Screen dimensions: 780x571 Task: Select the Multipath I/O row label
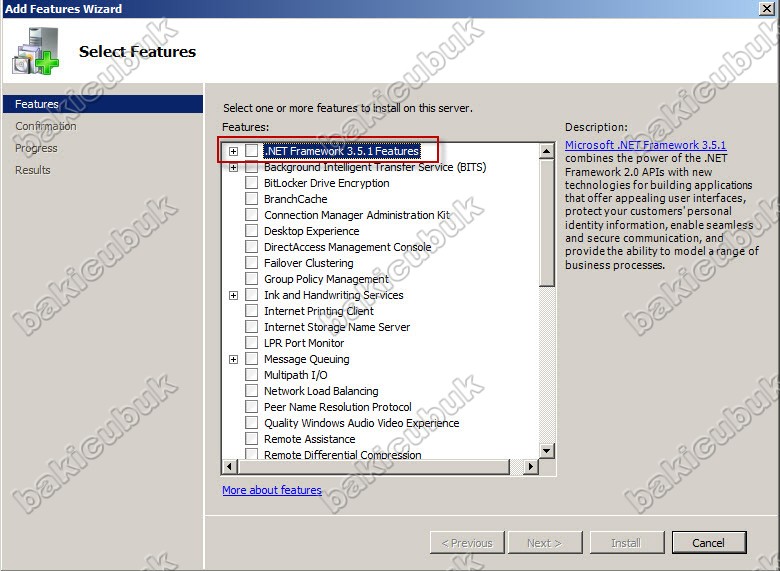point(295,375)
